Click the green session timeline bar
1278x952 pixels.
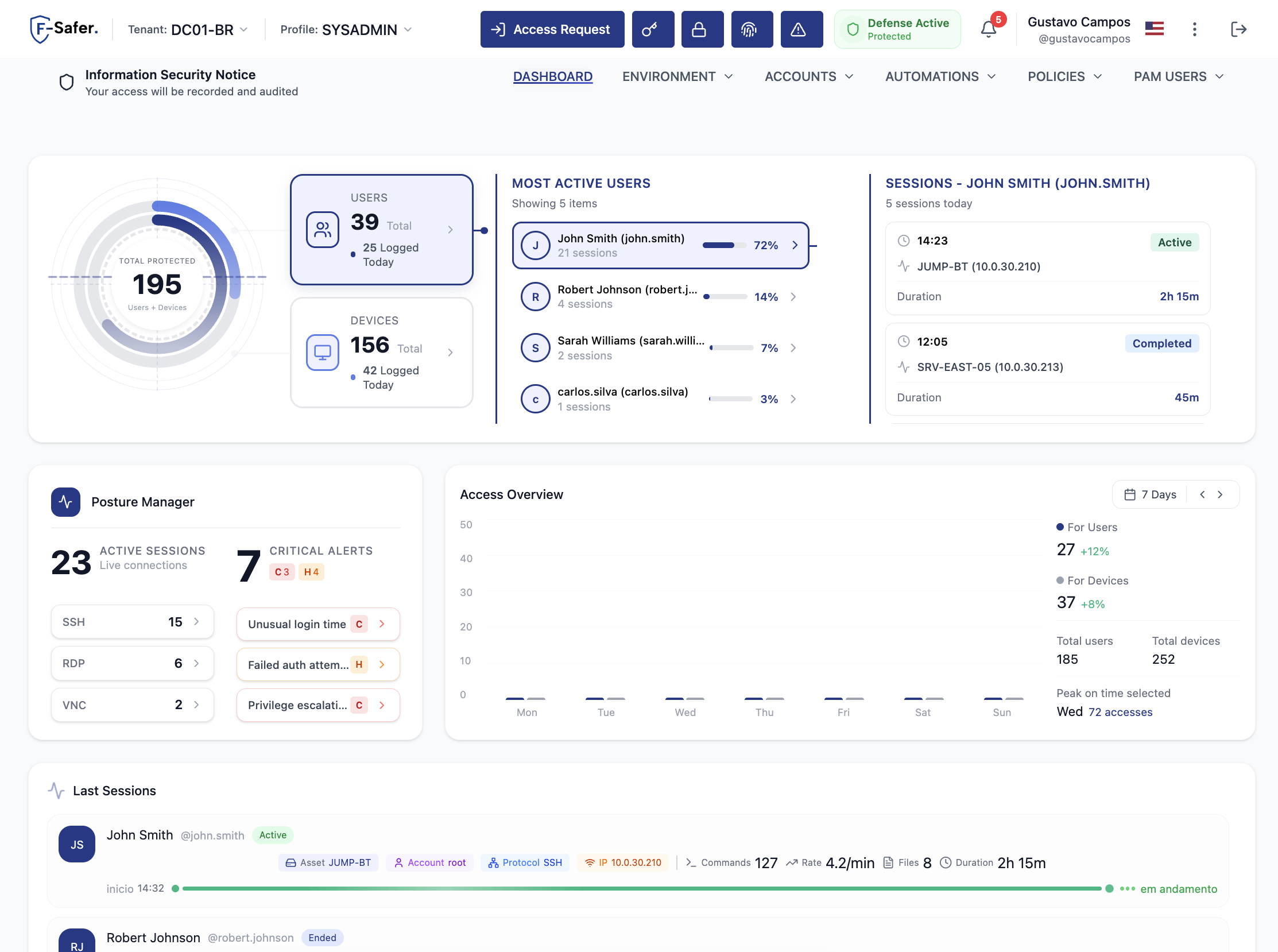tap(642, 889)
